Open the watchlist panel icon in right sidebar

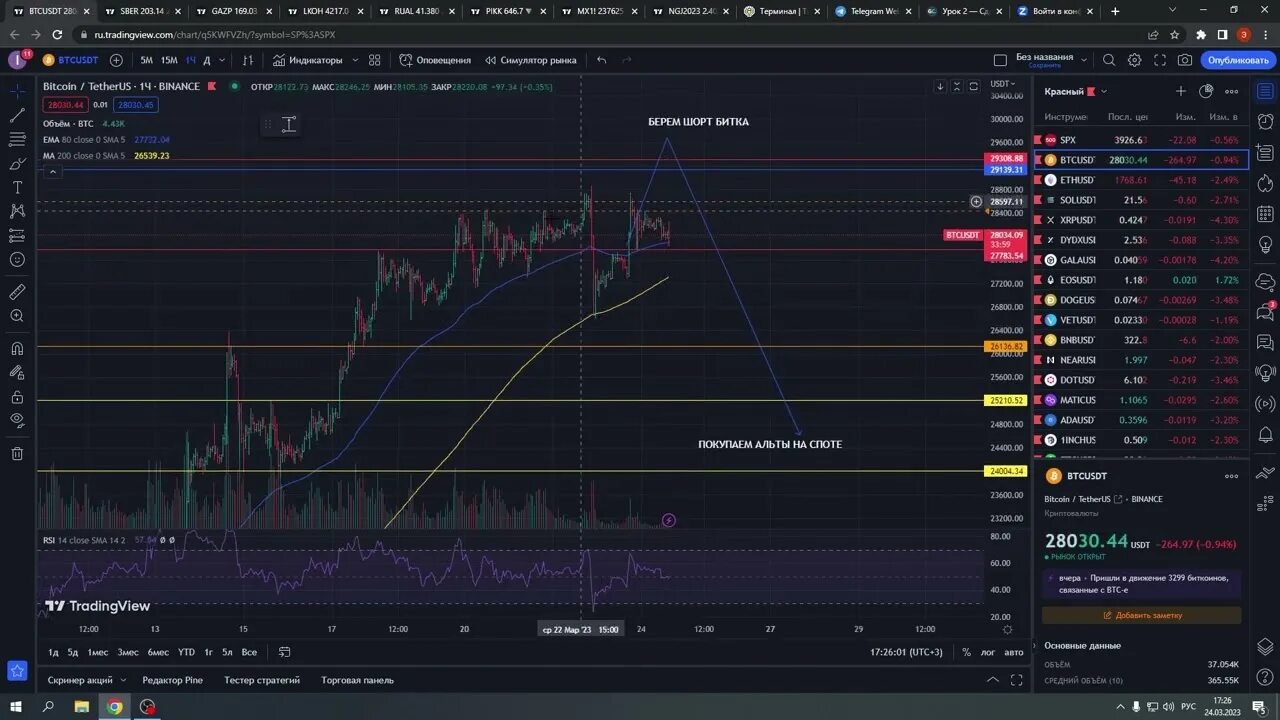pyautogui.click(x=1264, y=91)
